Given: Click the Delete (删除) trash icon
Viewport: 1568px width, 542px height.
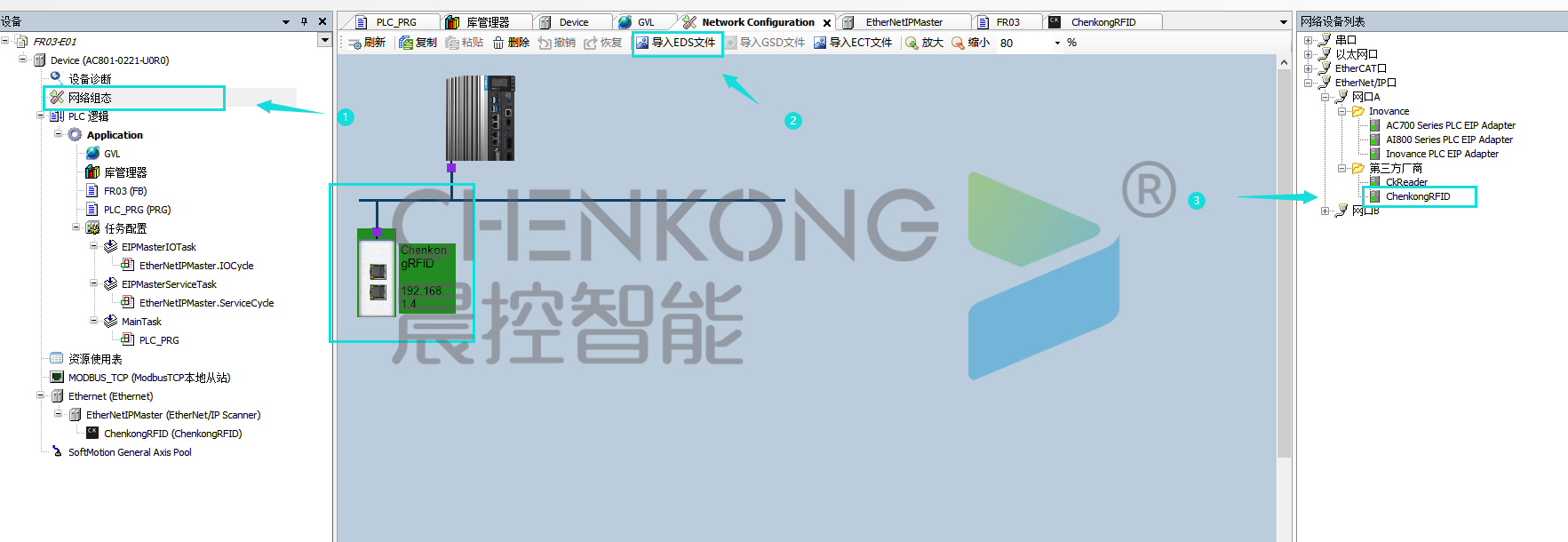Looking at the screenshot, I should pos(498,43).
